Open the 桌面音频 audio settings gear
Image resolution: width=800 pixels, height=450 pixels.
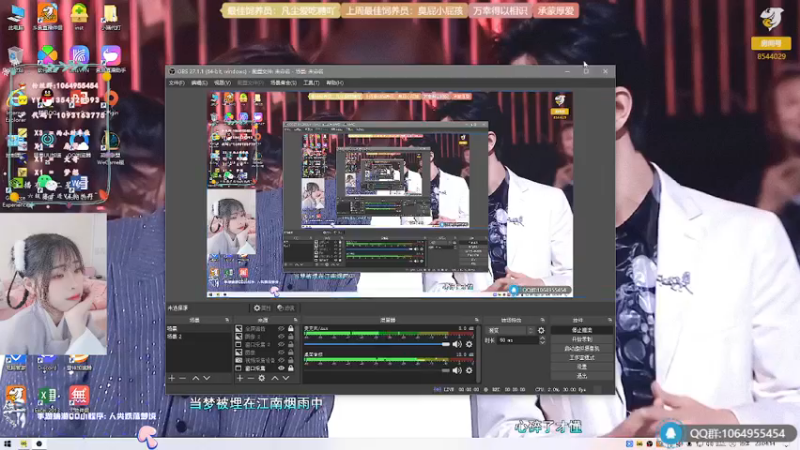click(x=469, y=370)
